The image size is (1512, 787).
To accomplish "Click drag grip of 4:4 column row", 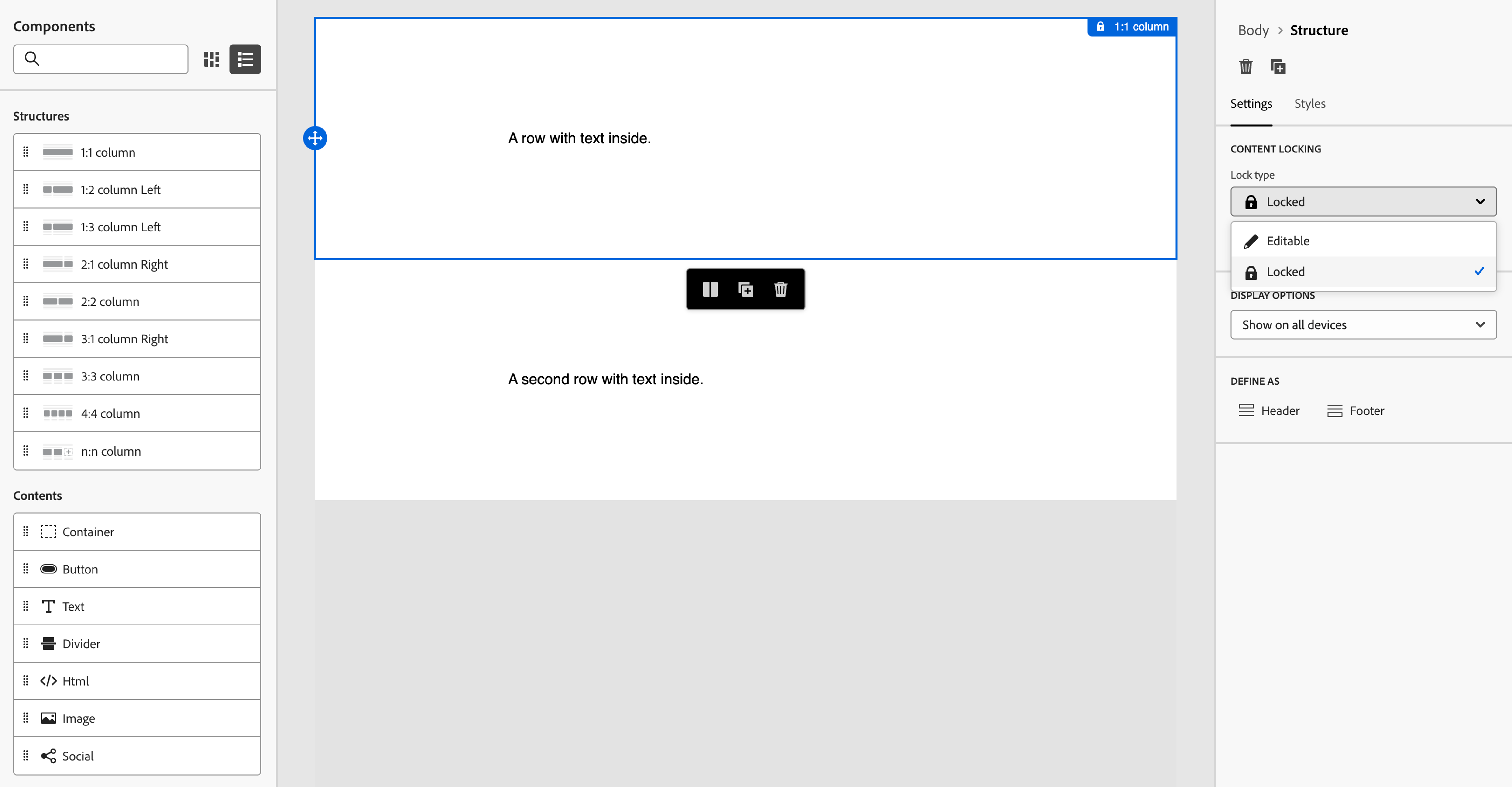I will (x=26, y=413).
